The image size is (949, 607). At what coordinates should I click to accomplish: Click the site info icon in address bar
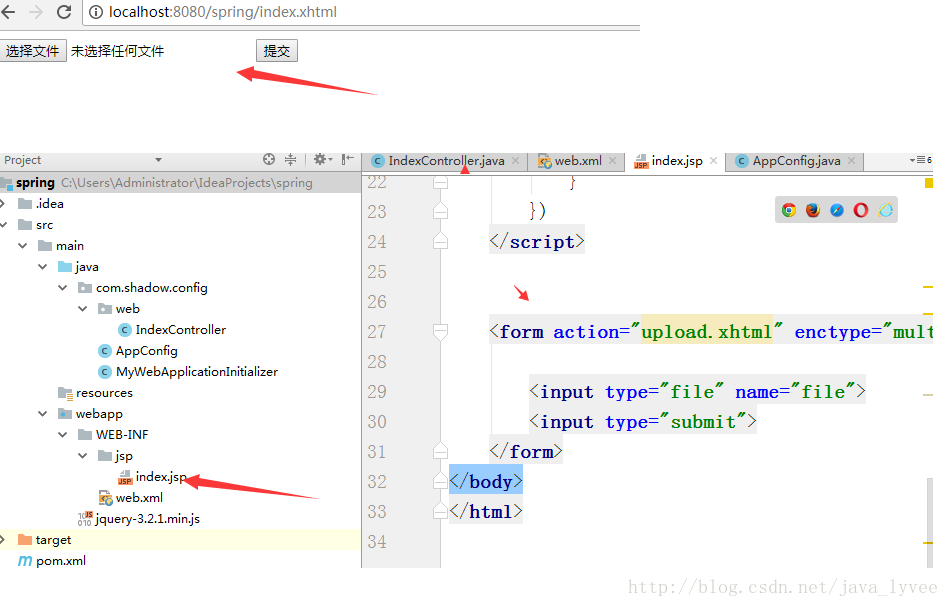coord(96,12)
